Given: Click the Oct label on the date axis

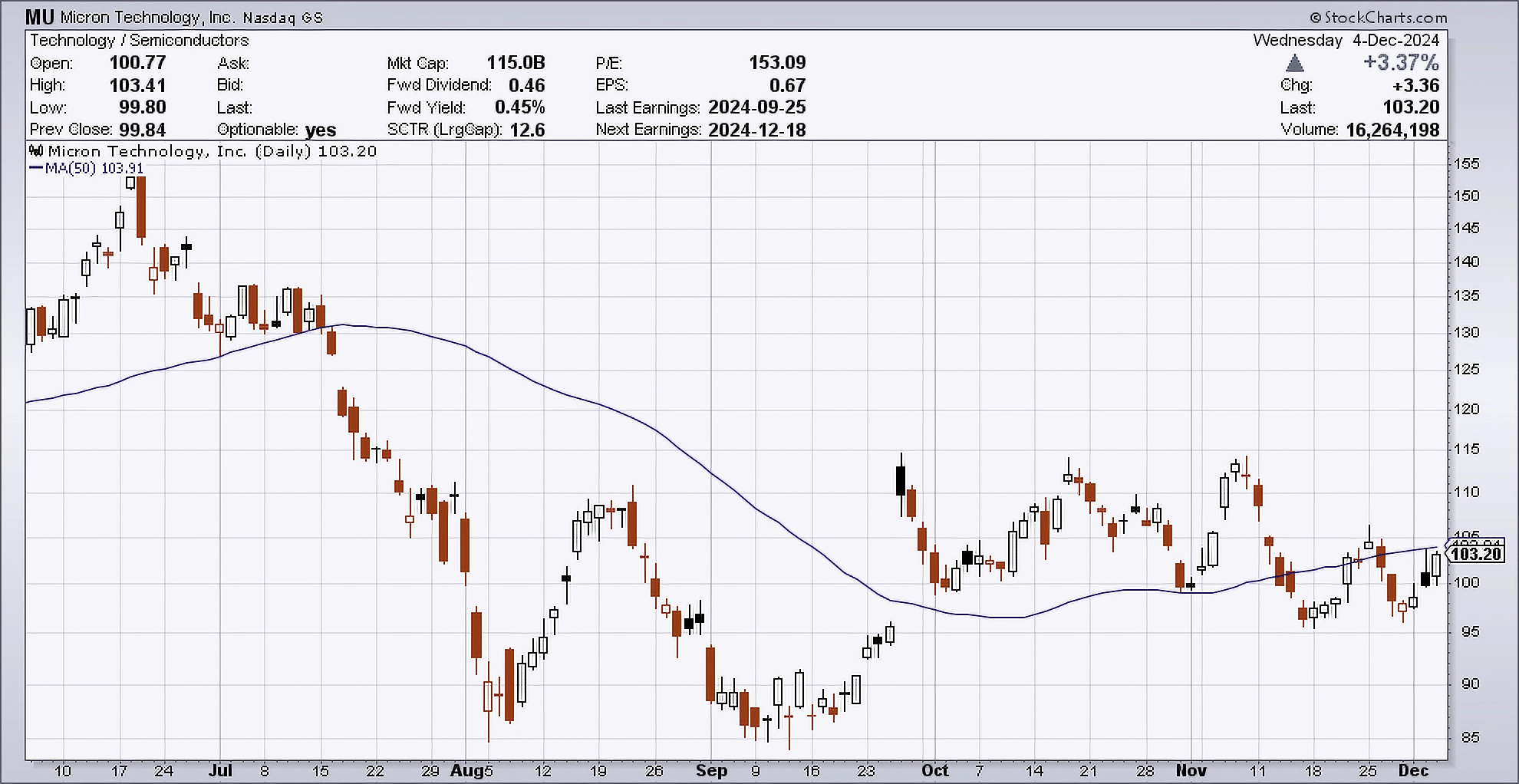Looking at the screenshot, I should pos(934,770).
